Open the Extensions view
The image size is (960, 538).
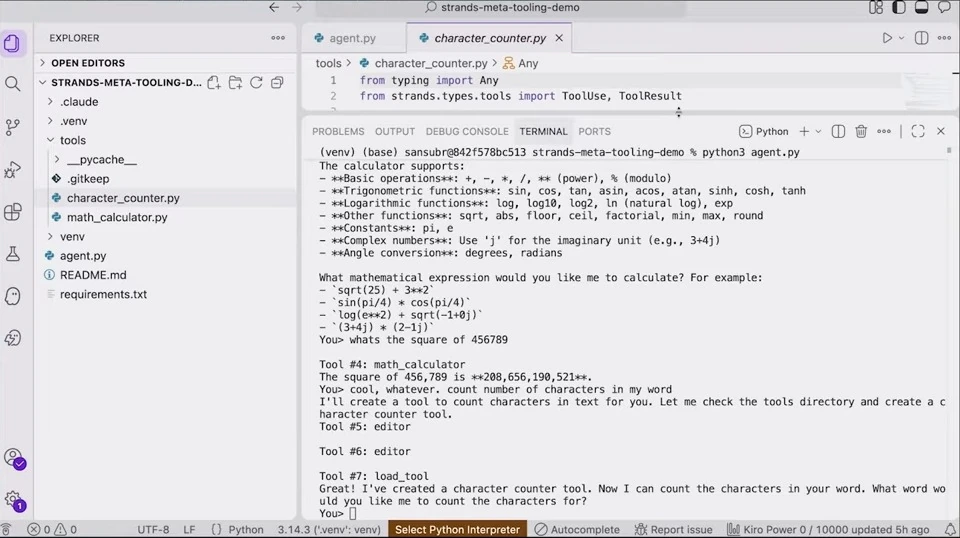(12, 212)
